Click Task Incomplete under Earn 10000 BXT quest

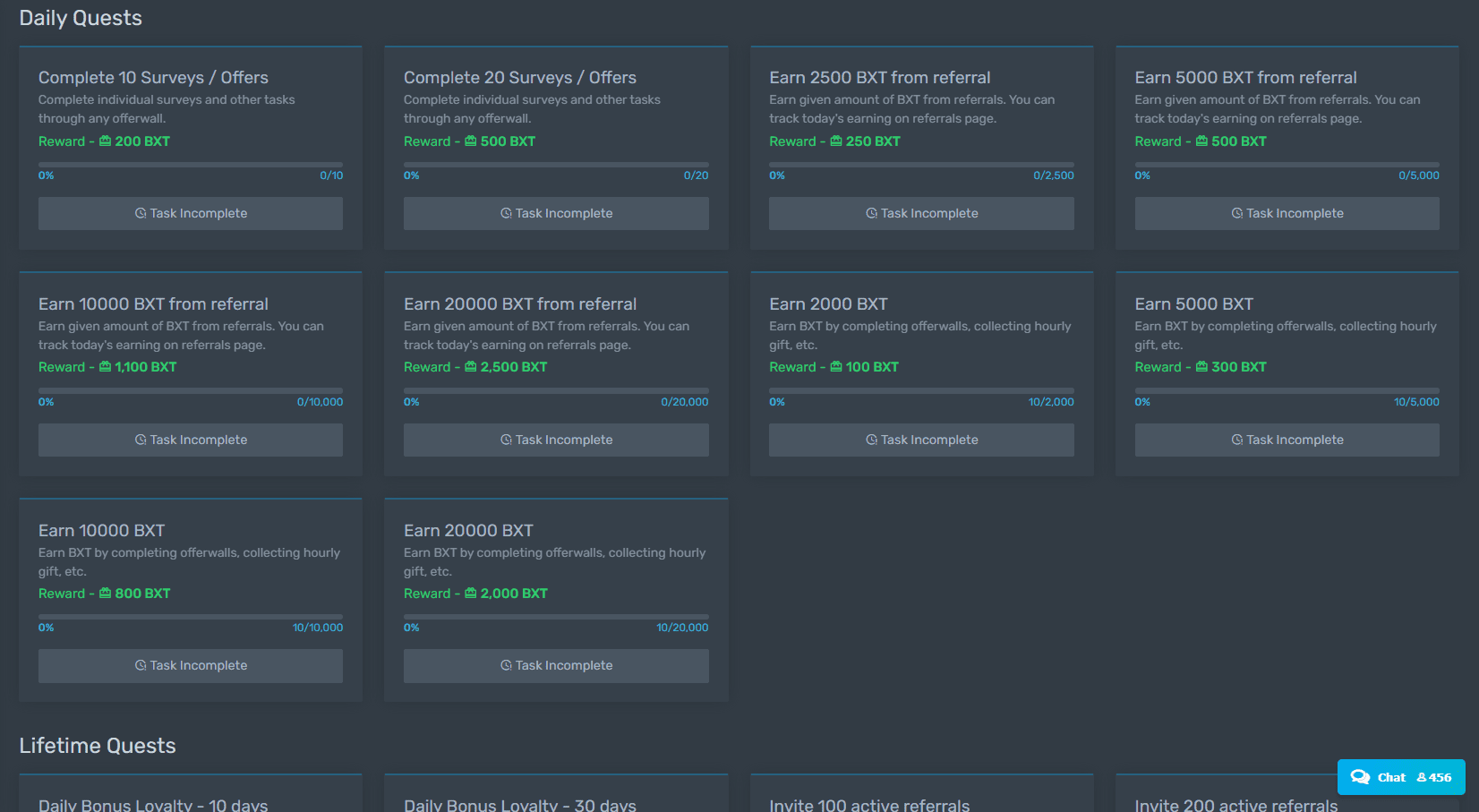click(x=191, y=665)
